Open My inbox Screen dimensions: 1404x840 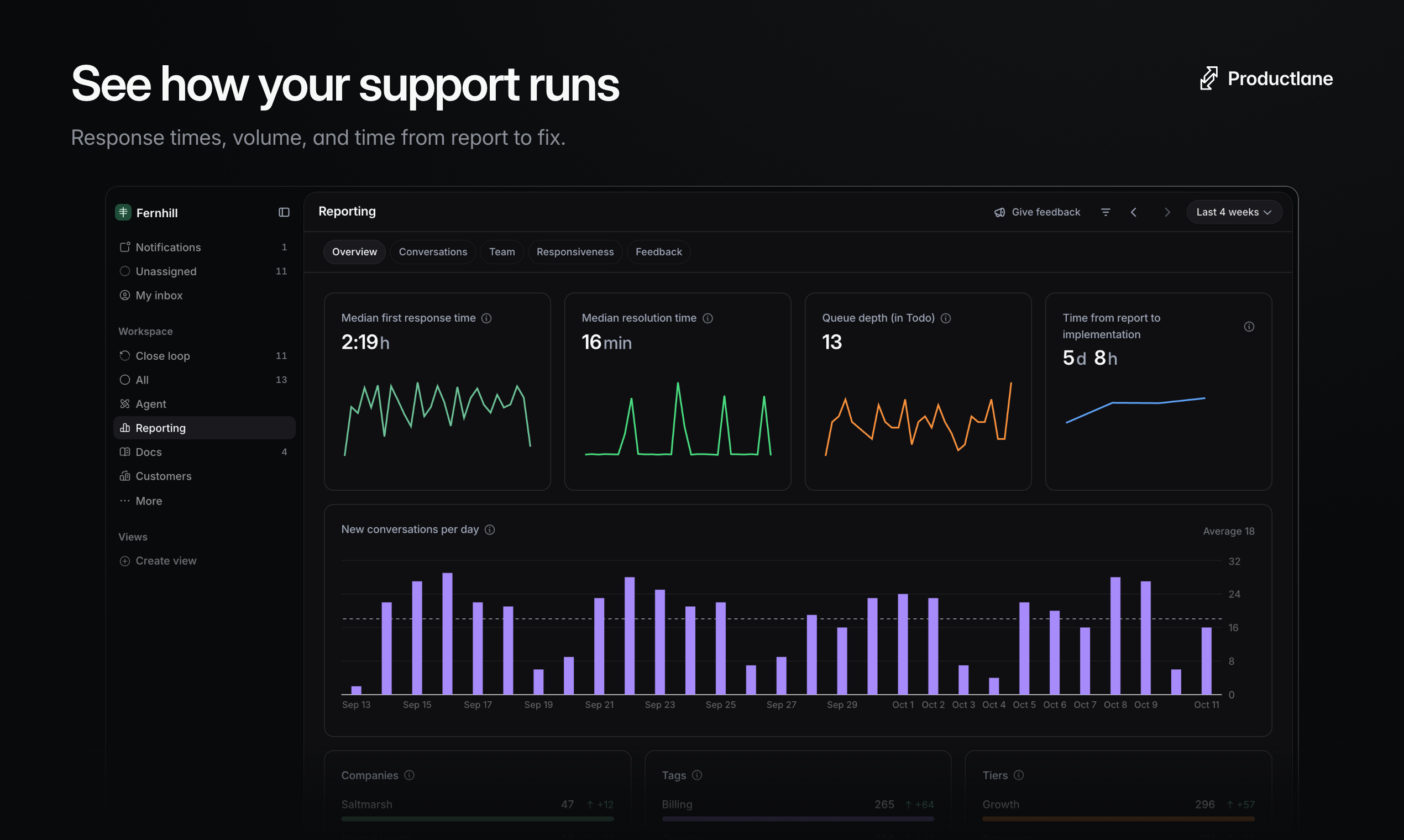[205, 296]
